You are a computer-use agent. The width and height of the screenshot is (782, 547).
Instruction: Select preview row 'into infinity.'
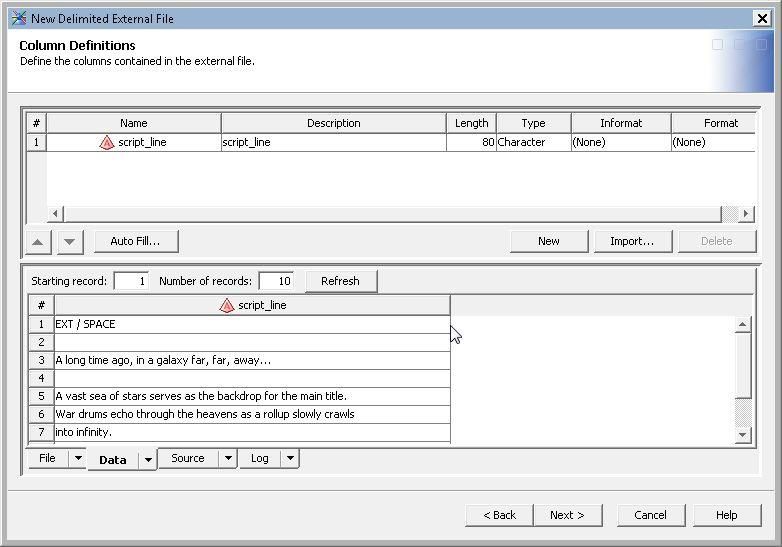click(x=252, y=432)
